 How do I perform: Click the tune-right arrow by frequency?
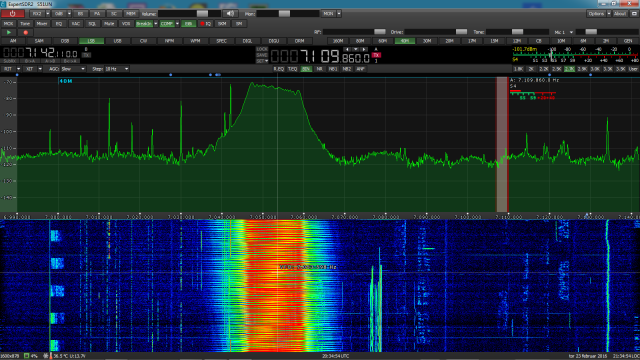pyautogui.click(x=364, y=49)
